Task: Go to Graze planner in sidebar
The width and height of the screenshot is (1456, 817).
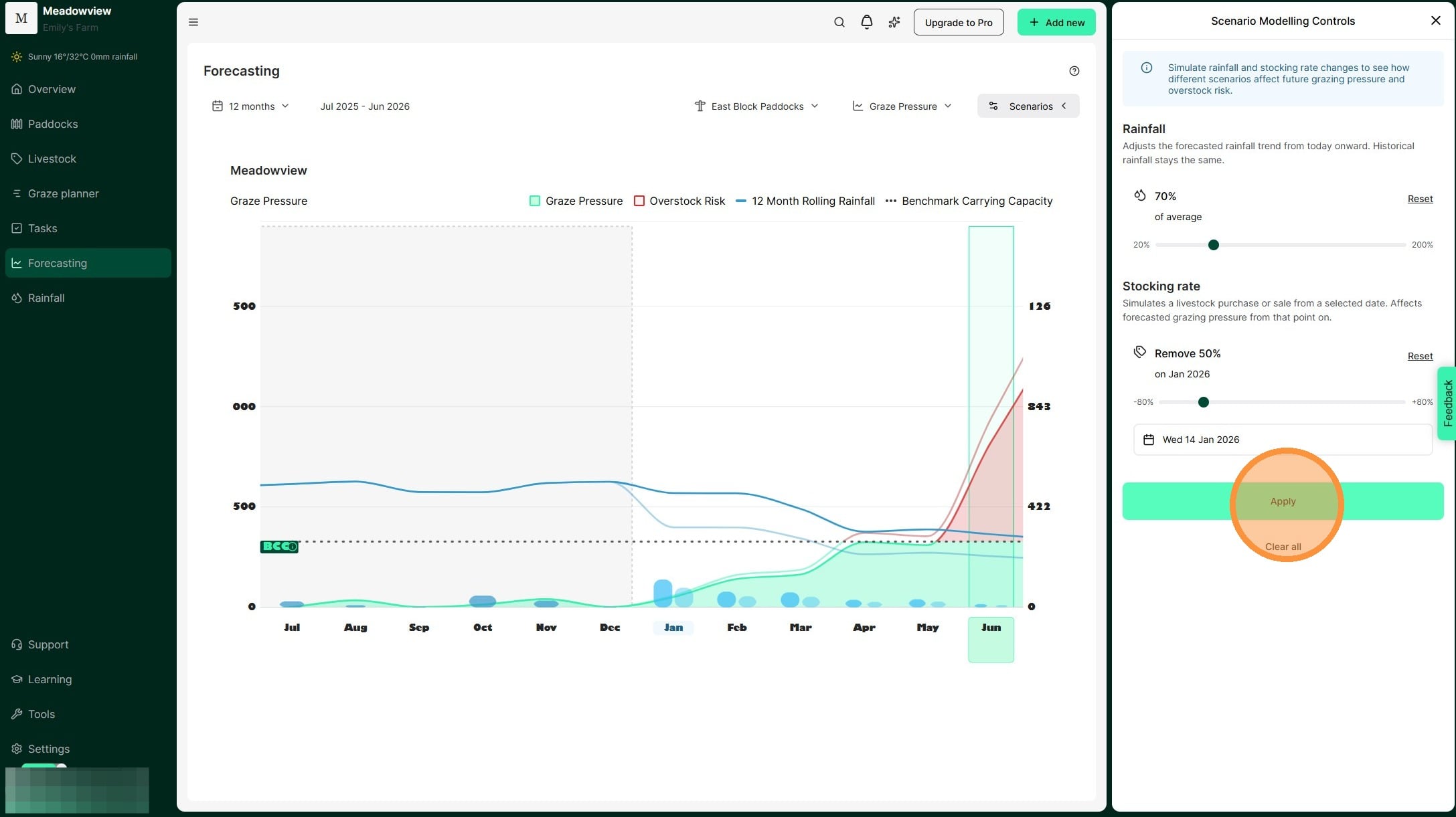Action: tap(64, 193)
